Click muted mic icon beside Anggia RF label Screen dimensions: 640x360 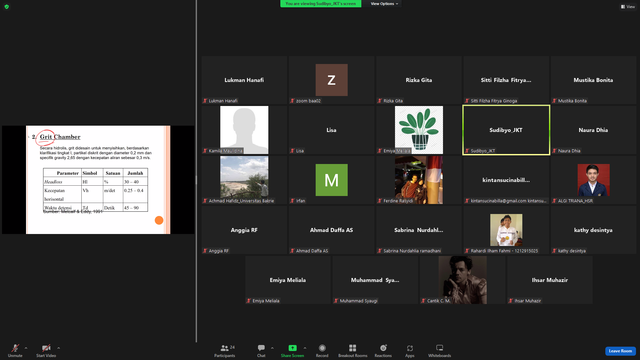[205, 251]
